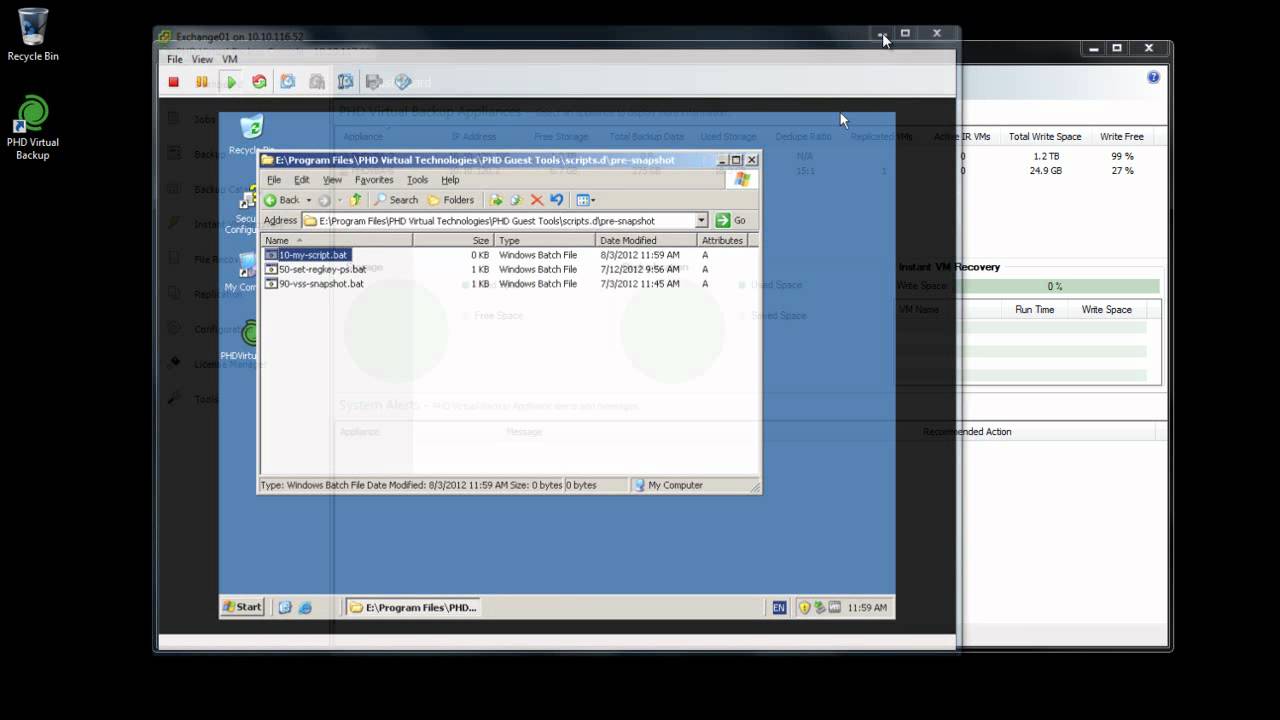
Task: Click the blue Undo arrow icon
Action: pyautogui.click(x=557, y=200)
